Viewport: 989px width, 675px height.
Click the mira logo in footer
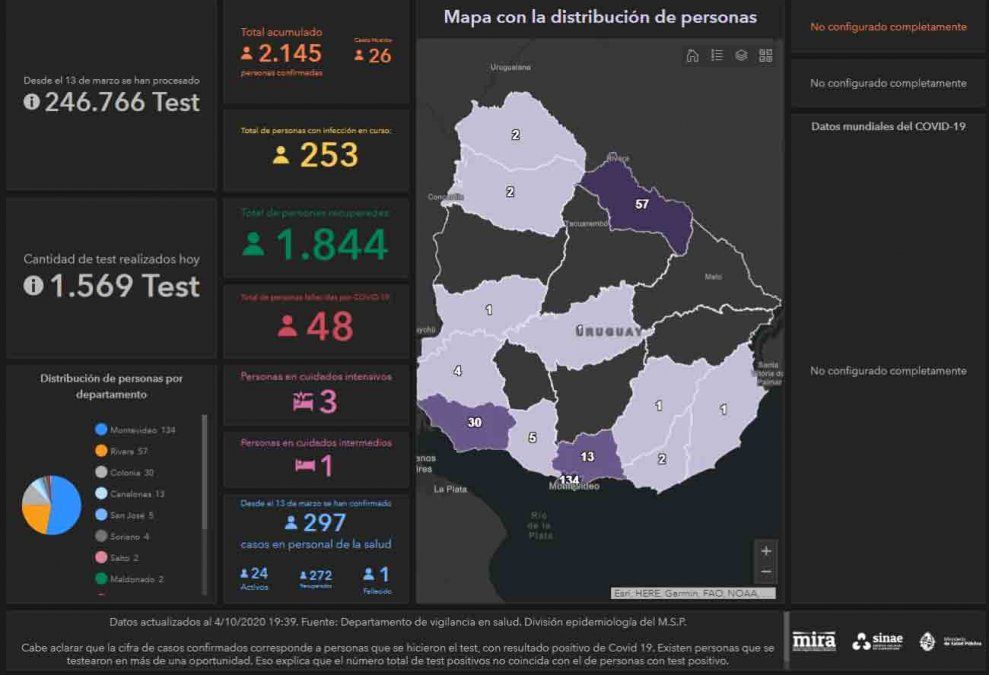click(x=813, y=641)
